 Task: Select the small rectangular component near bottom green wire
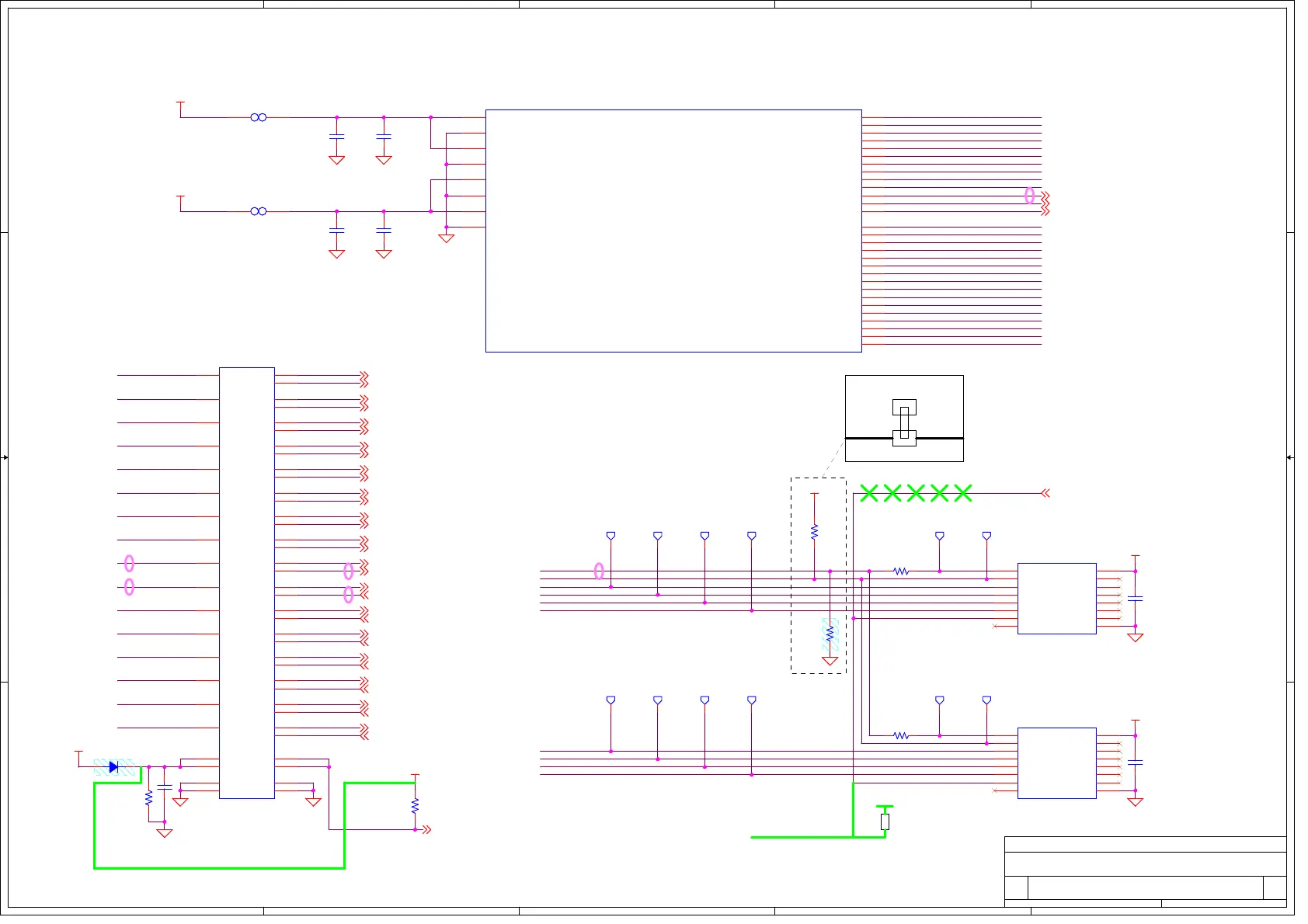pyautogui.click(x=885, y=822)
